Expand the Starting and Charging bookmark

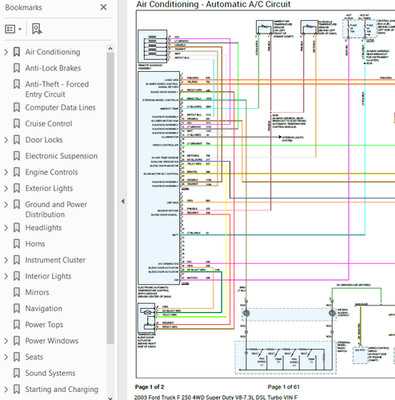point(6,389)
